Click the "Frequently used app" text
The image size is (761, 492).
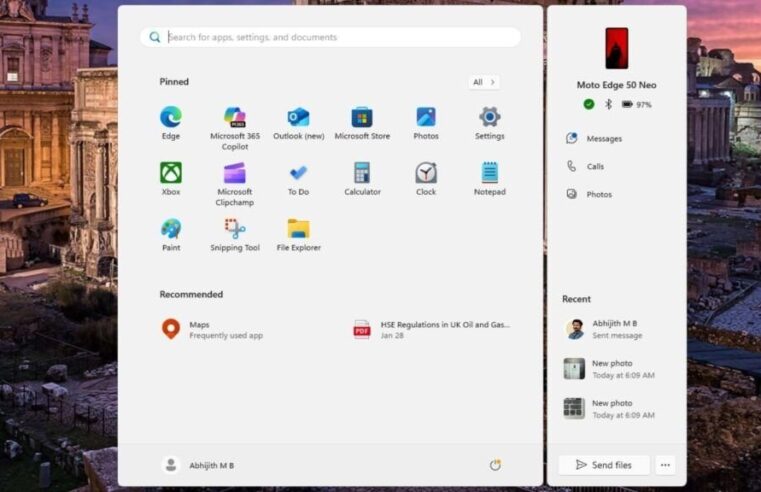226,335
